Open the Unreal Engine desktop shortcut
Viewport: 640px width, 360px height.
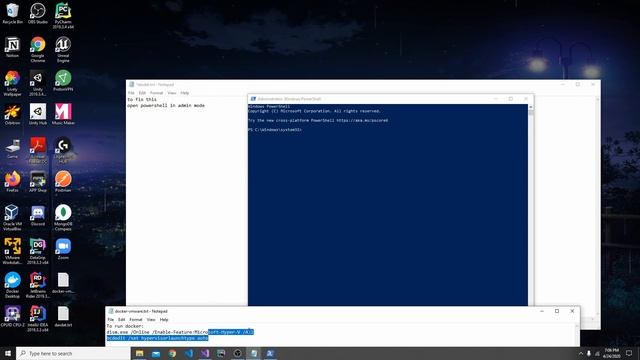tap(63, 49)
